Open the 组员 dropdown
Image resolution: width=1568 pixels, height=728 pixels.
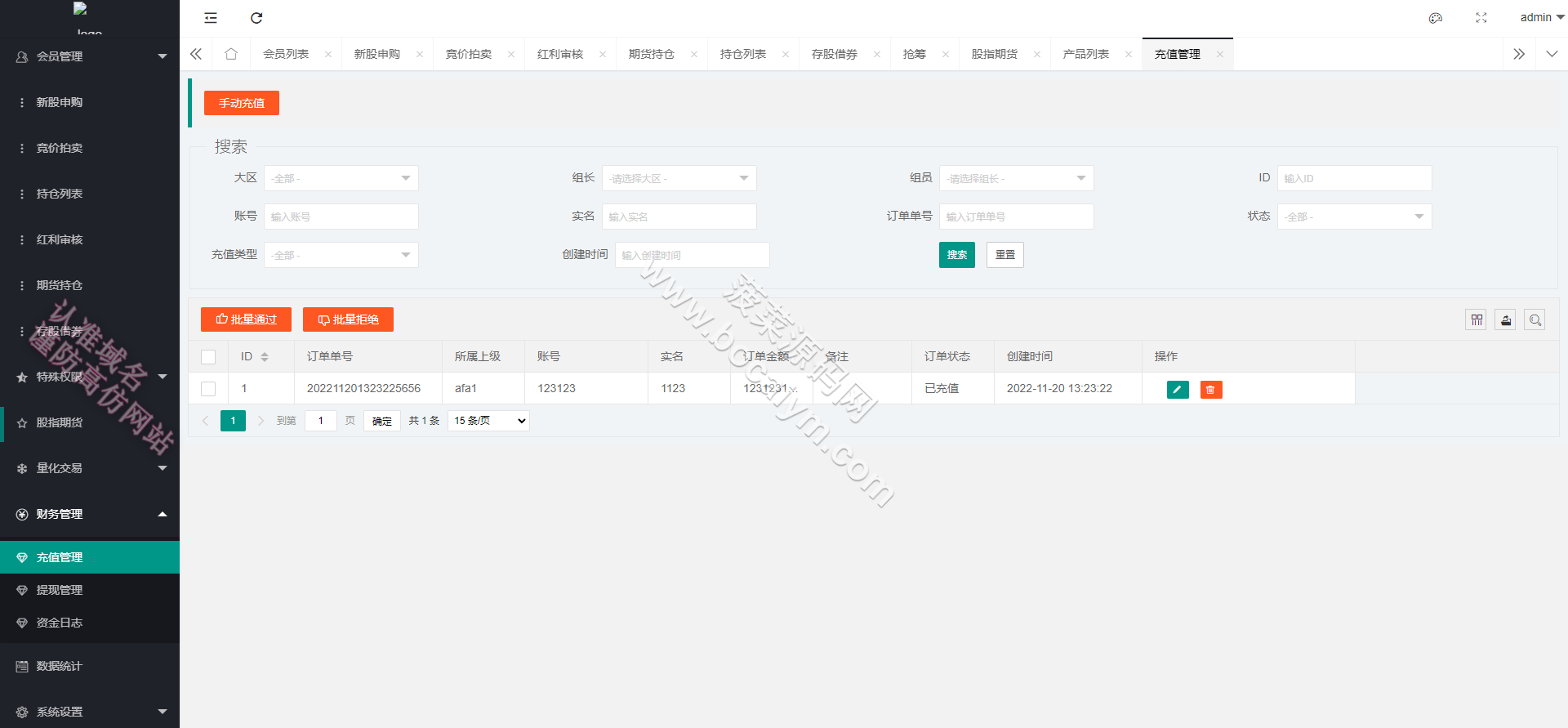1017,178
